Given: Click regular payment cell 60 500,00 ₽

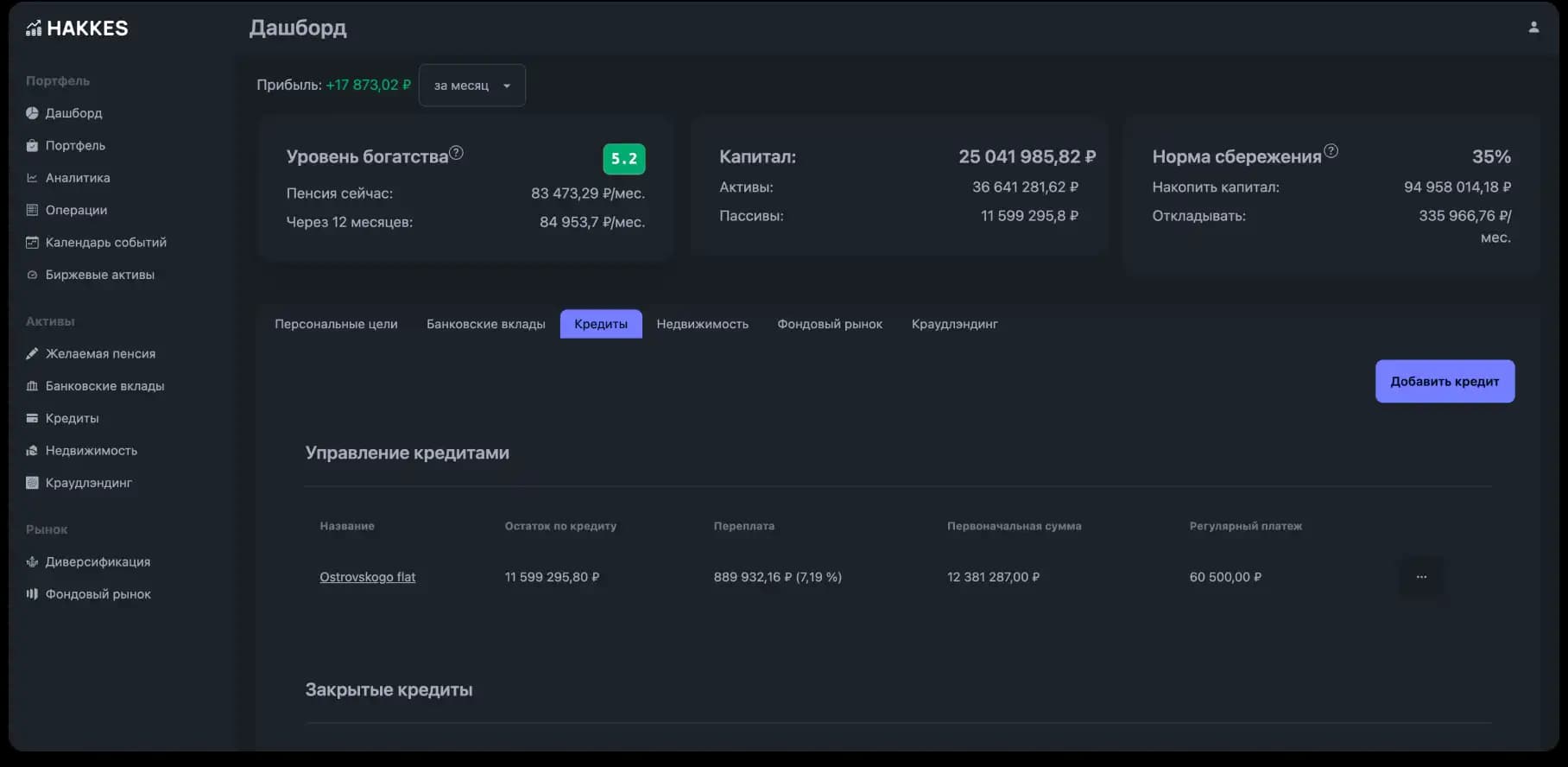Looking at the screenshot, I should (1225, 577).
